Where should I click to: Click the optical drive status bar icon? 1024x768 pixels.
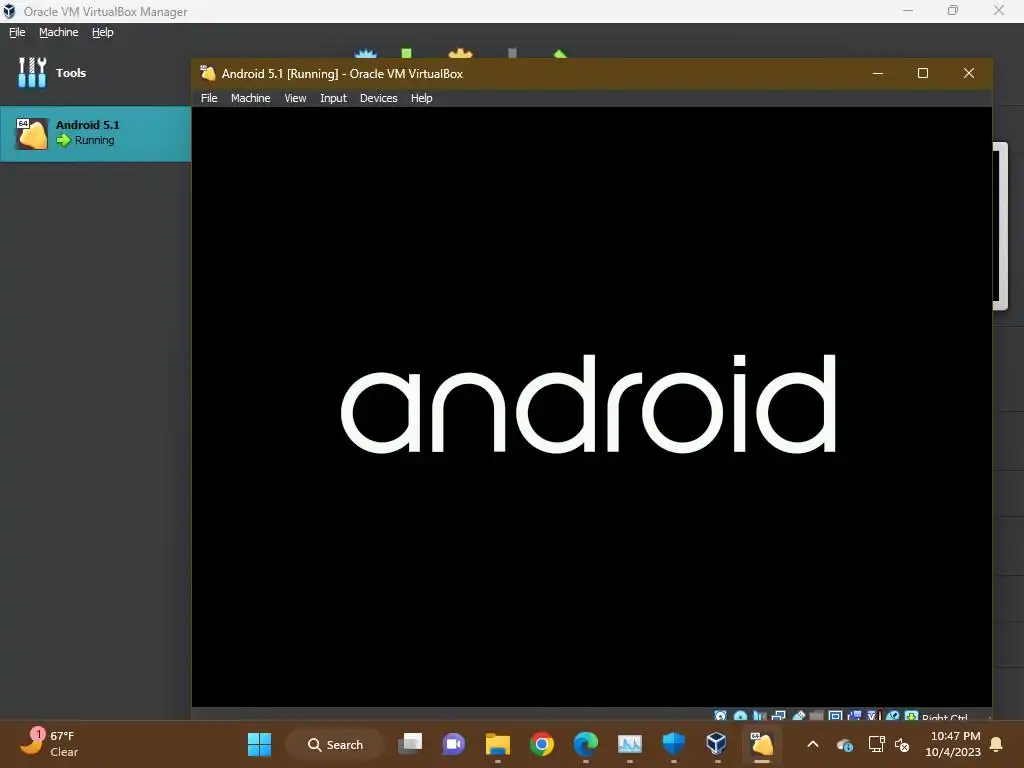[740, 716]
